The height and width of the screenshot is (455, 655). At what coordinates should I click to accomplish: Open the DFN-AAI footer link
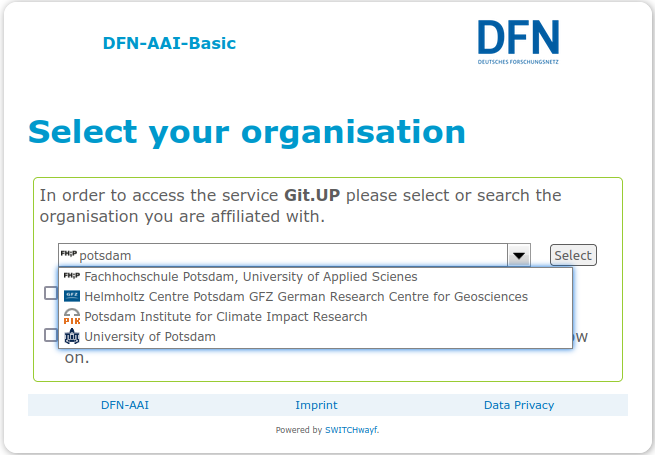coord(125,405)
